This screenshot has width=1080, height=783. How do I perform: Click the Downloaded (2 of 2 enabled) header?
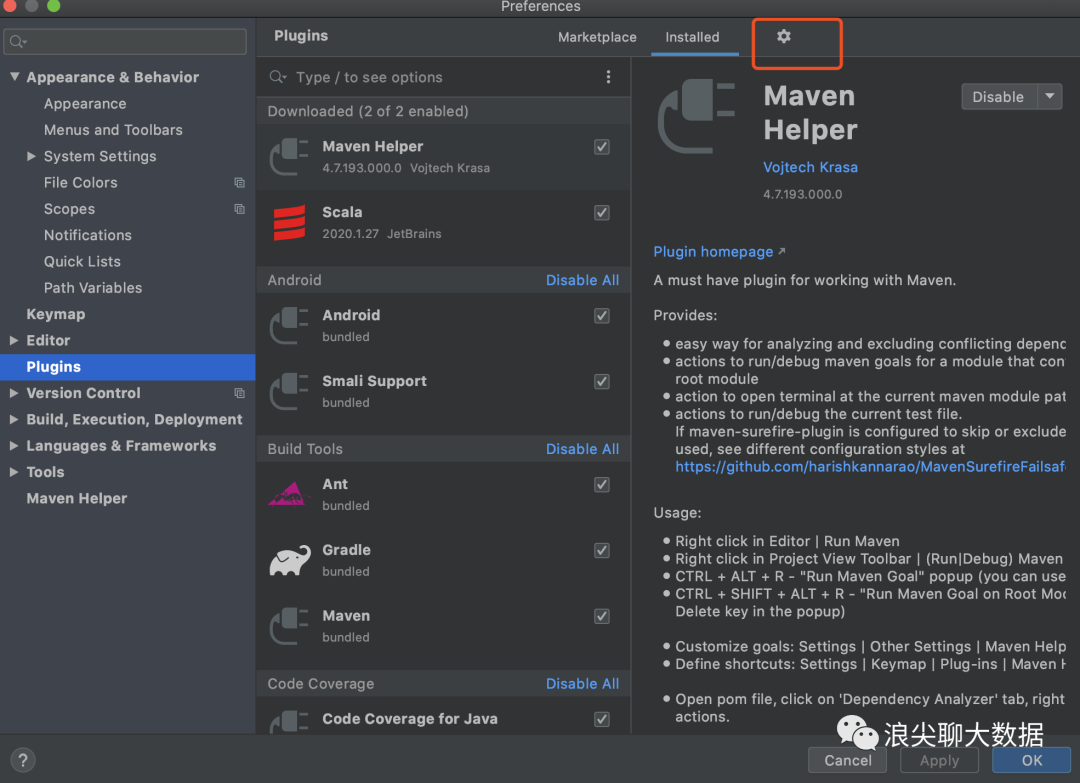point(368,112)
